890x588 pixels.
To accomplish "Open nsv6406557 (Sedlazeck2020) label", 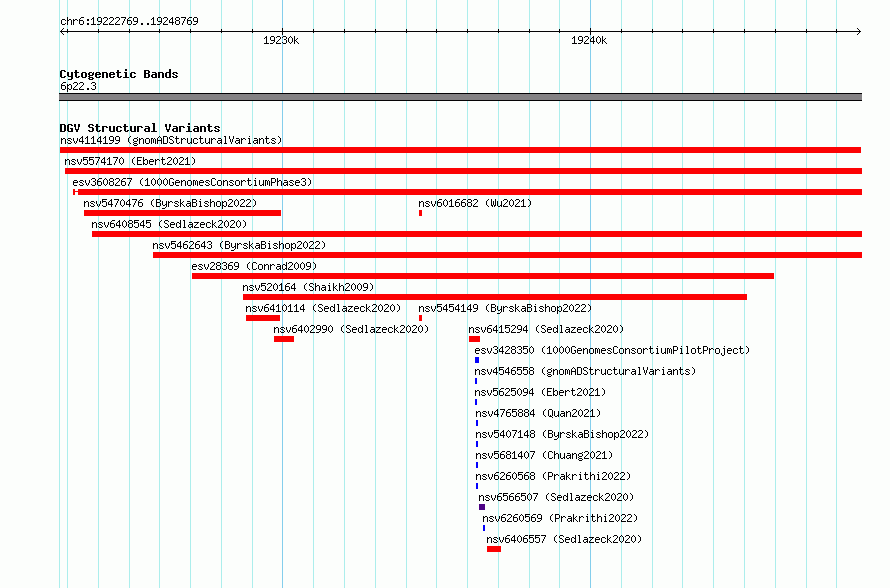I will (564, 539).
